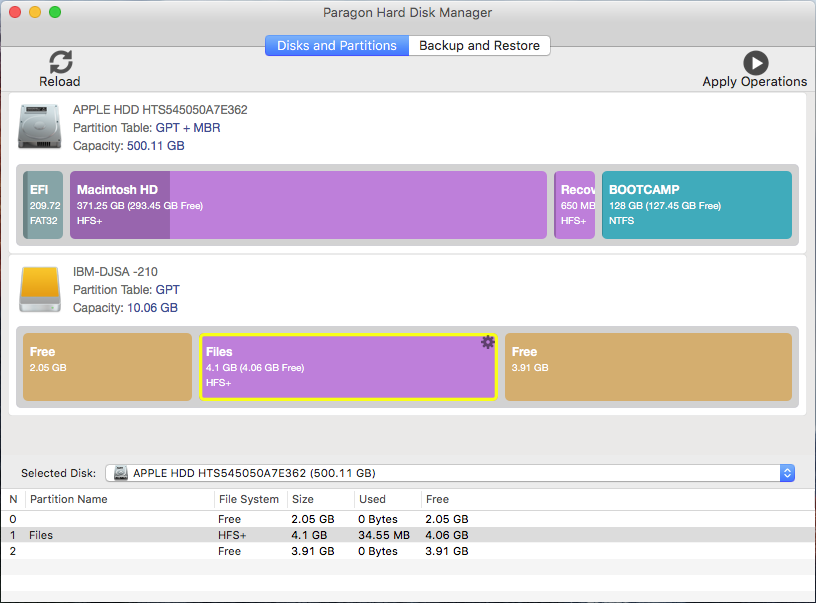
Task: Click the IBM-DJSA -210 disk title
Action: coord(115,272)
